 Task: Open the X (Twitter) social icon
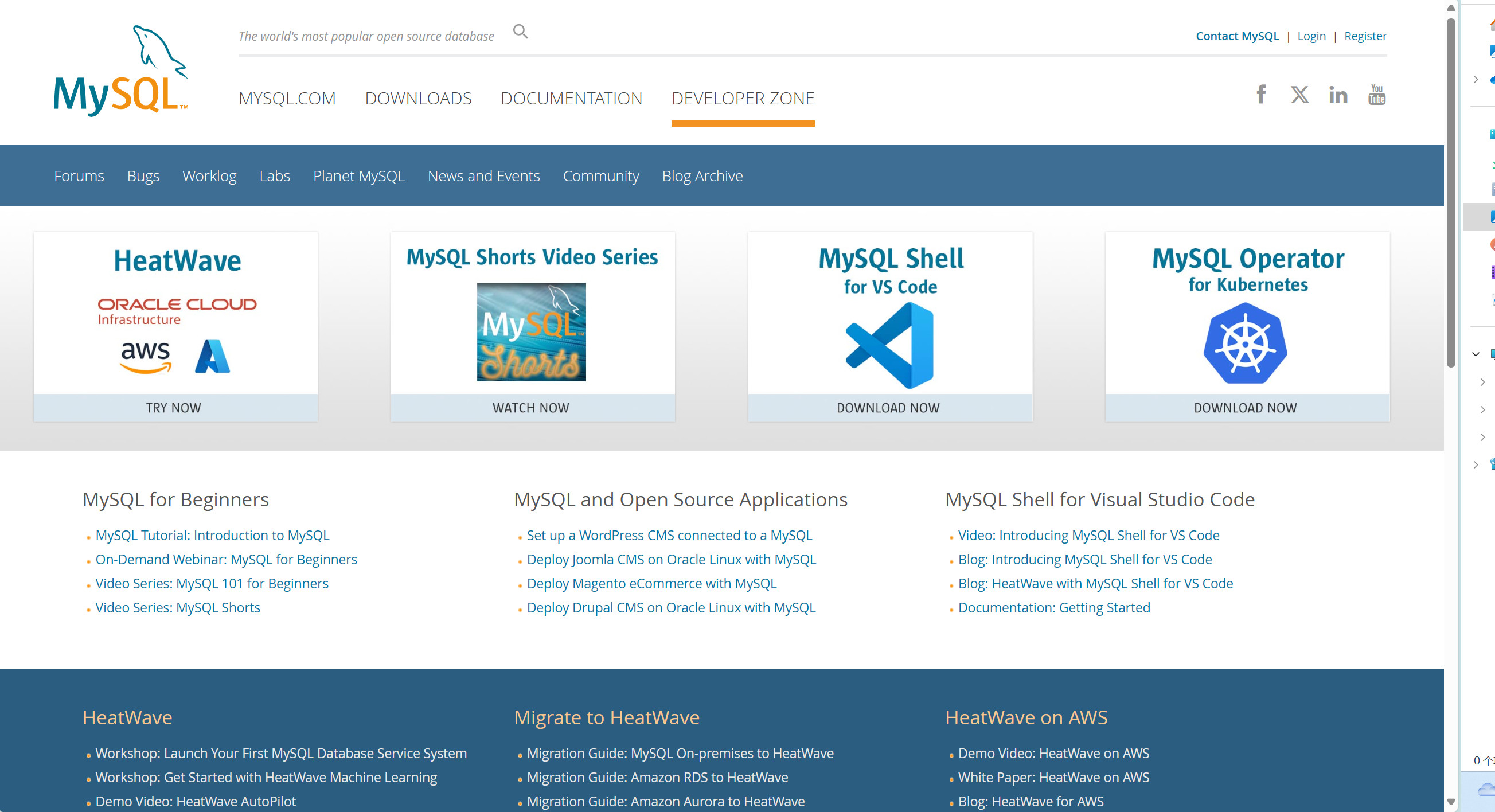pos(1299,95)
